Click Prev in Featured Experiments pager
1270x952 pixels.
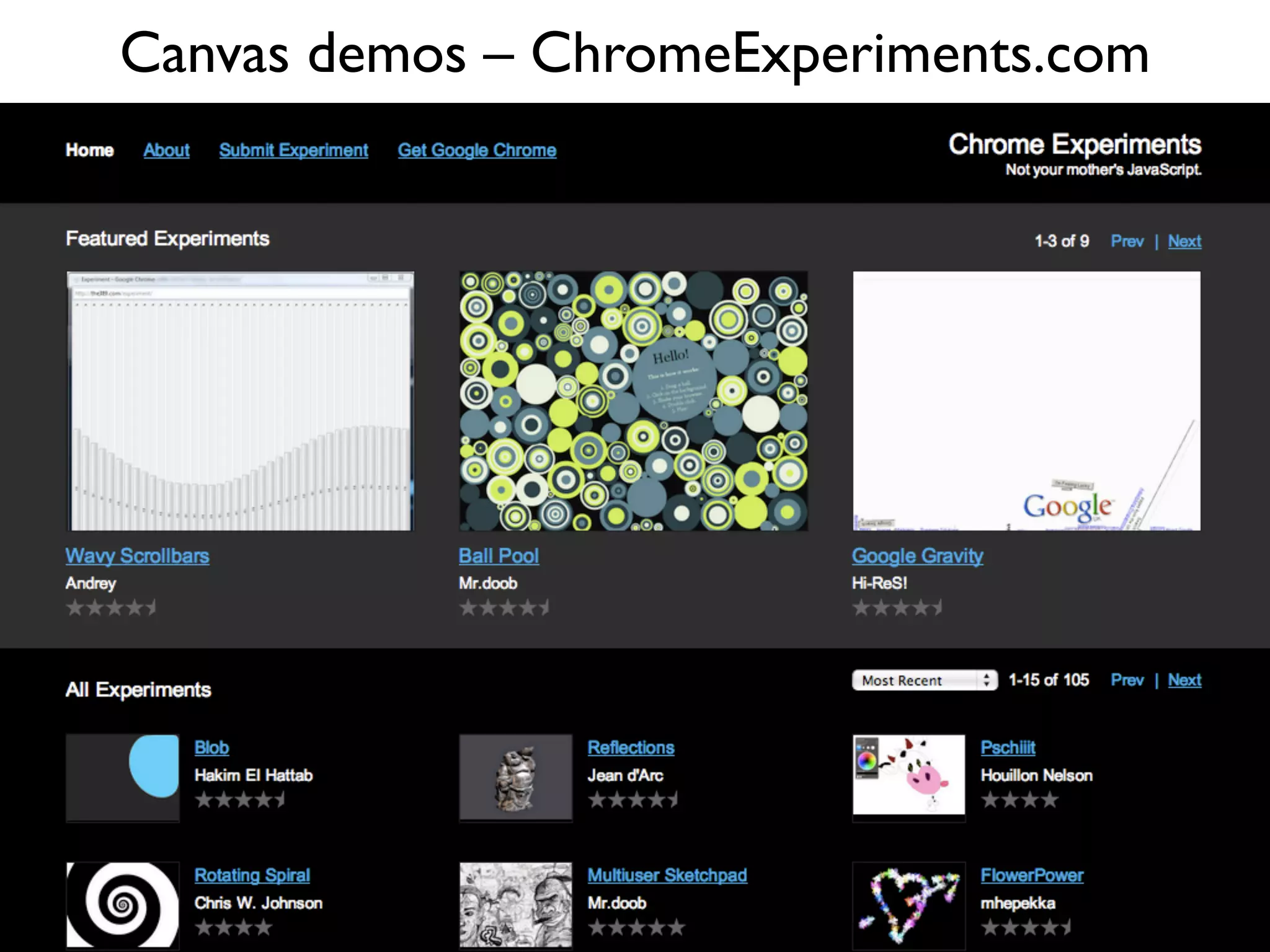pos(1127,241)
